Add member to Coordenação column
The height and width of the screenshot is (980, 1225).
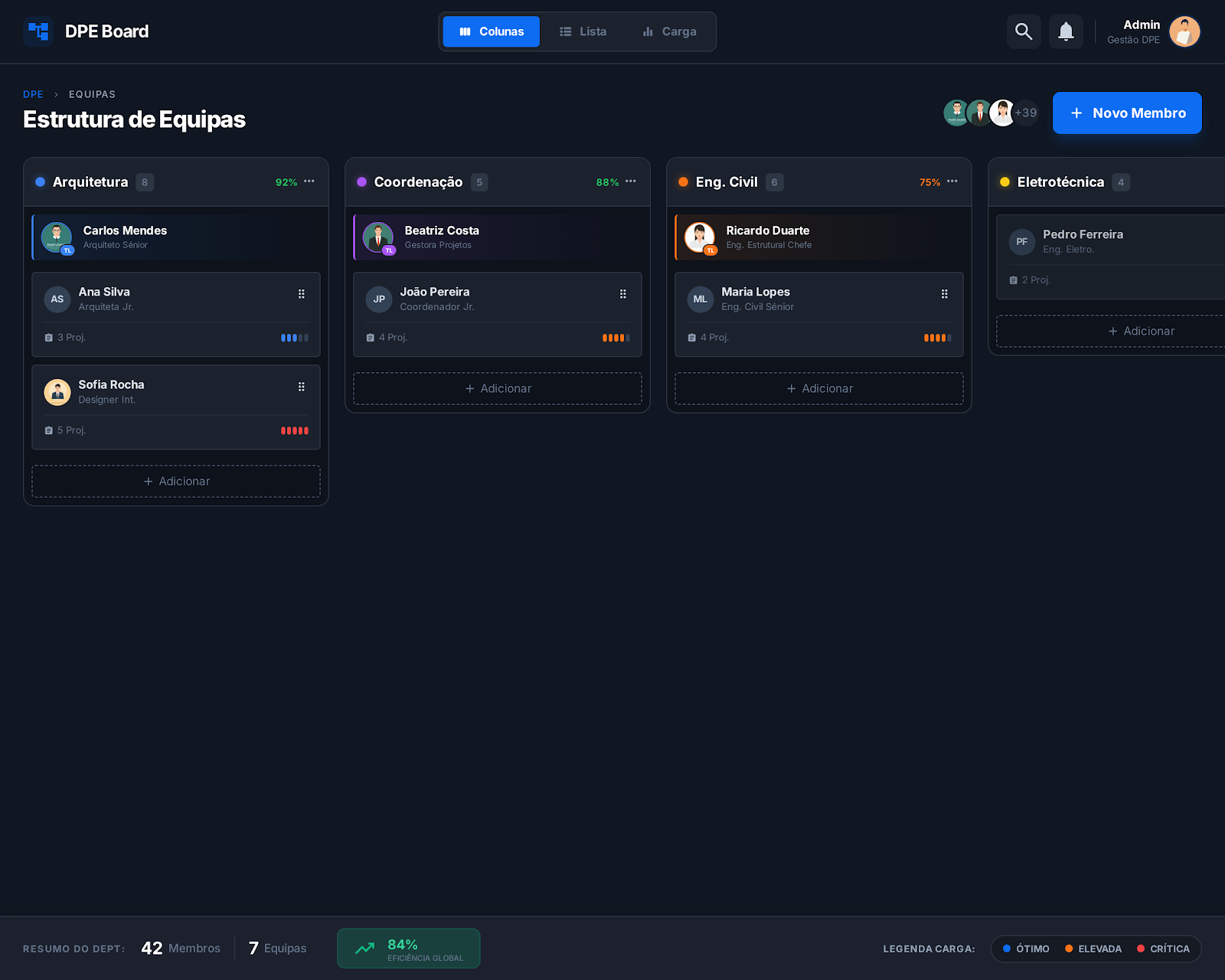pyautogui.click(x=498, y=389)
